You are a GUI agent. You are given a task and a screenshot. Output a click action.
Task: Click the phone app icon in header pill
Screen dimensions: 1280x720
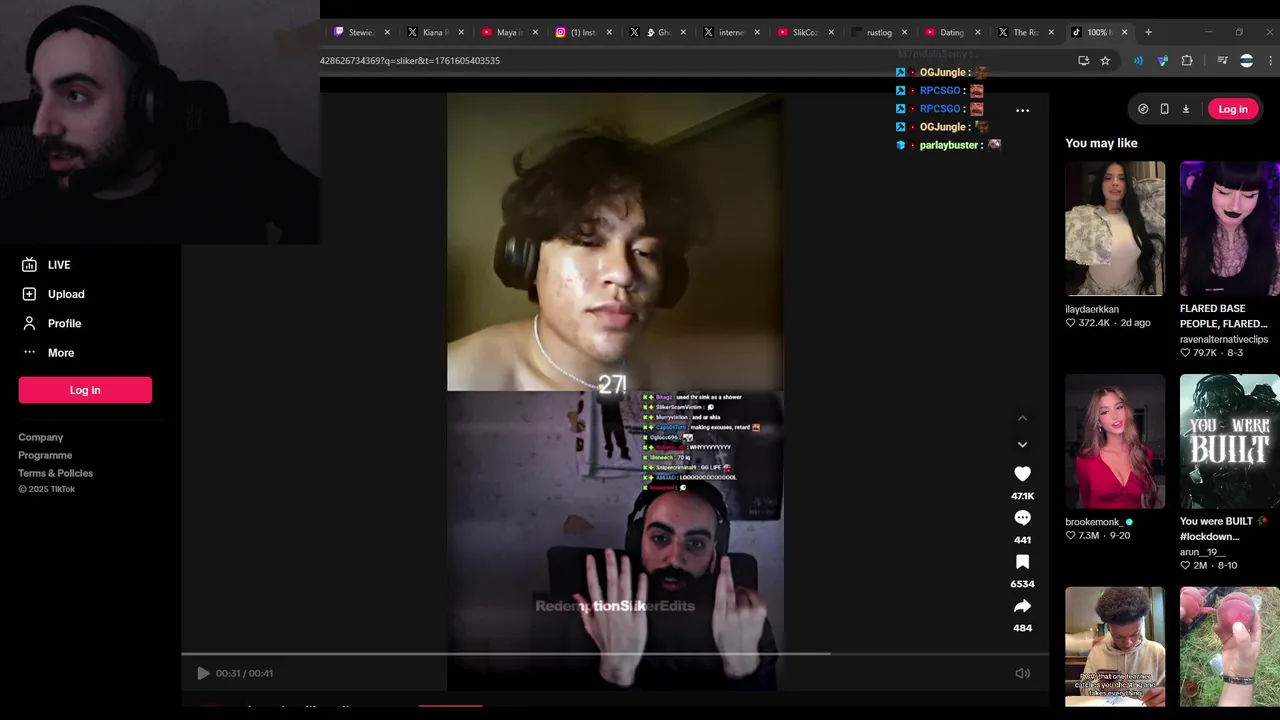point(1164,109)
